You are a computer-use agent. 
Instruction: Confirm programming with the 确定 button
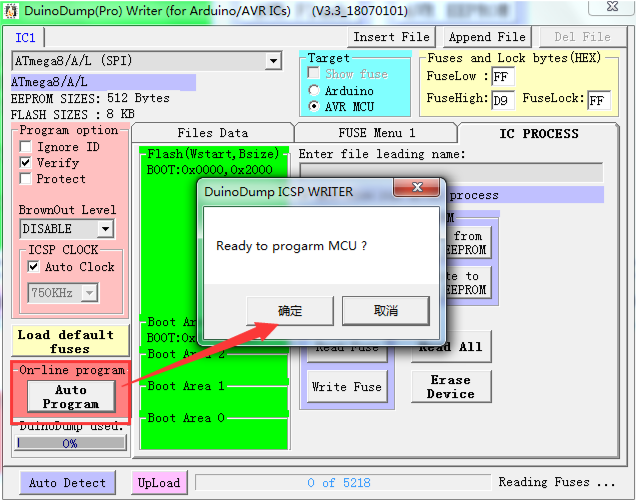[x=290, y=311]
